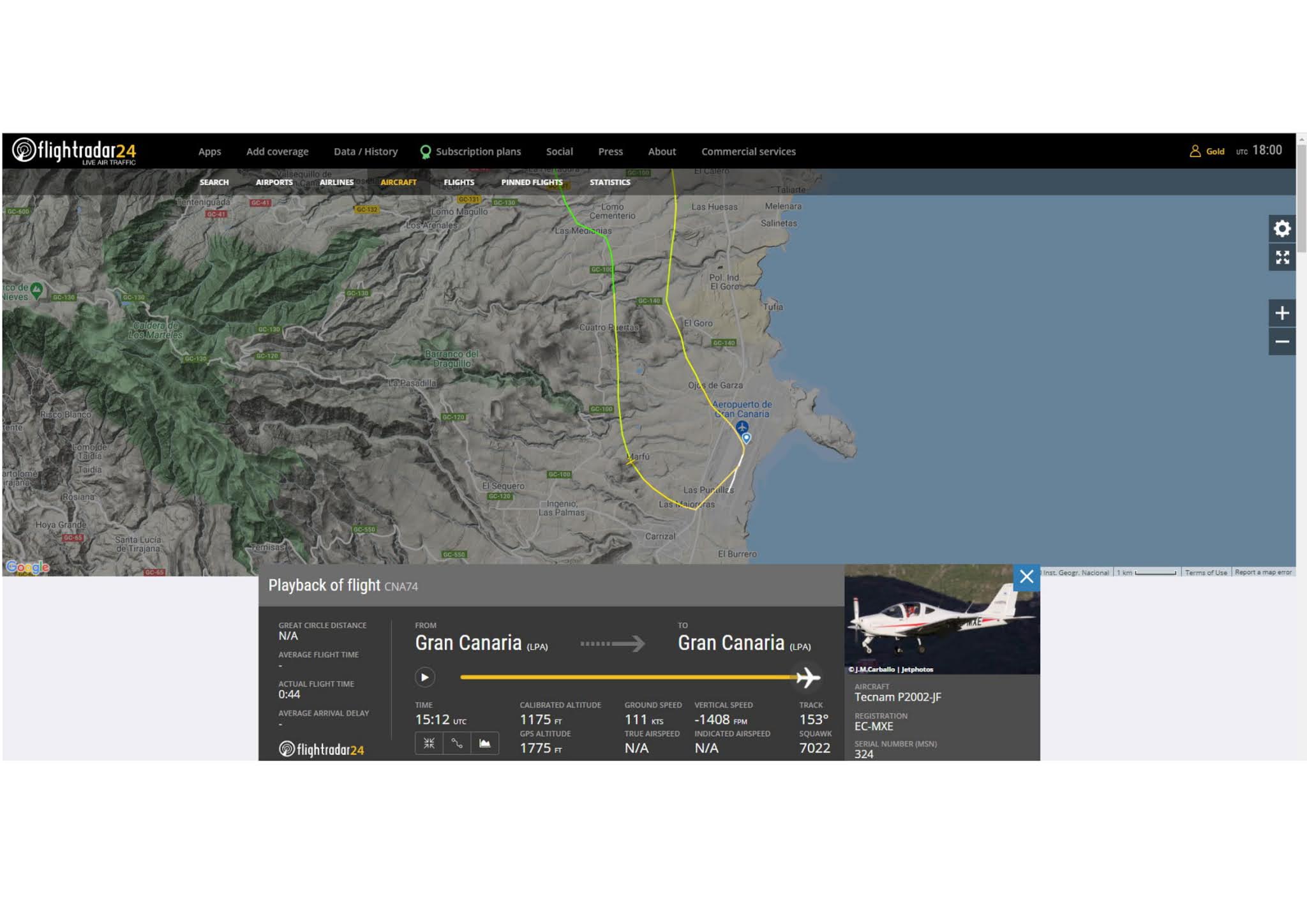Click Report a map error link
This screenshot has height=924, width=1307.
1262,572
